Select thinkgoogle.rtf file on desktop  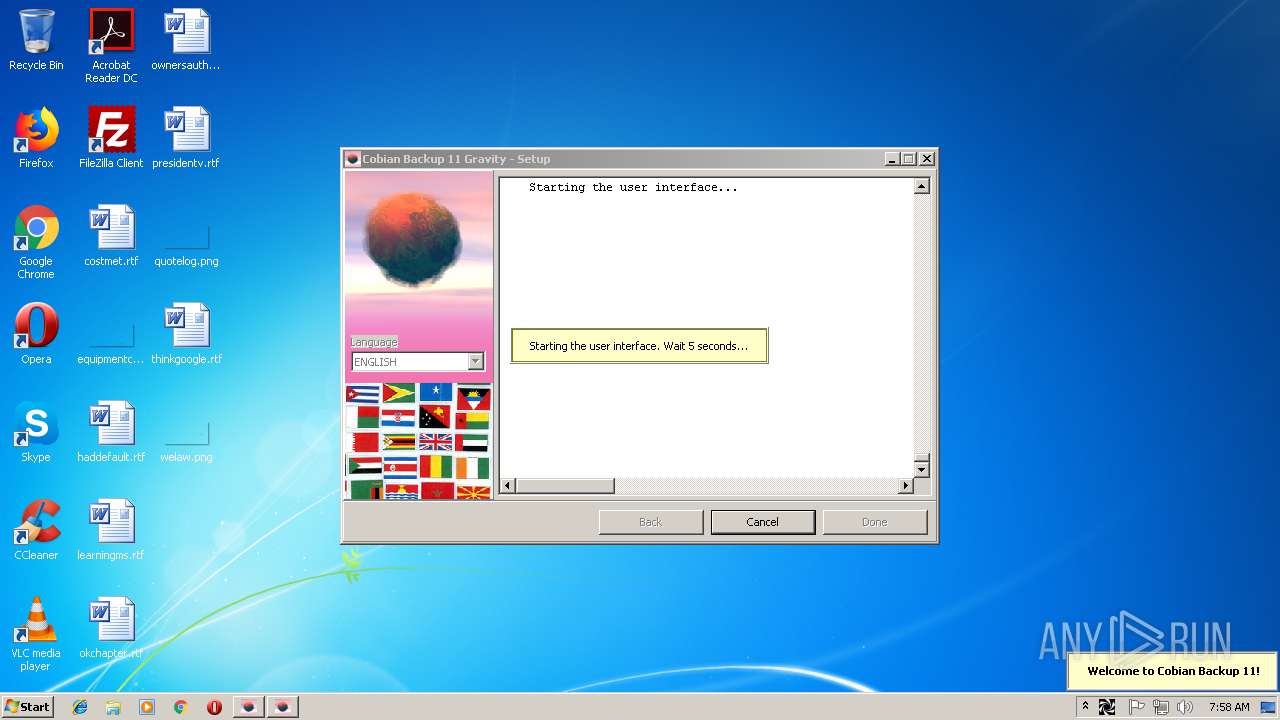coord(186,334)
